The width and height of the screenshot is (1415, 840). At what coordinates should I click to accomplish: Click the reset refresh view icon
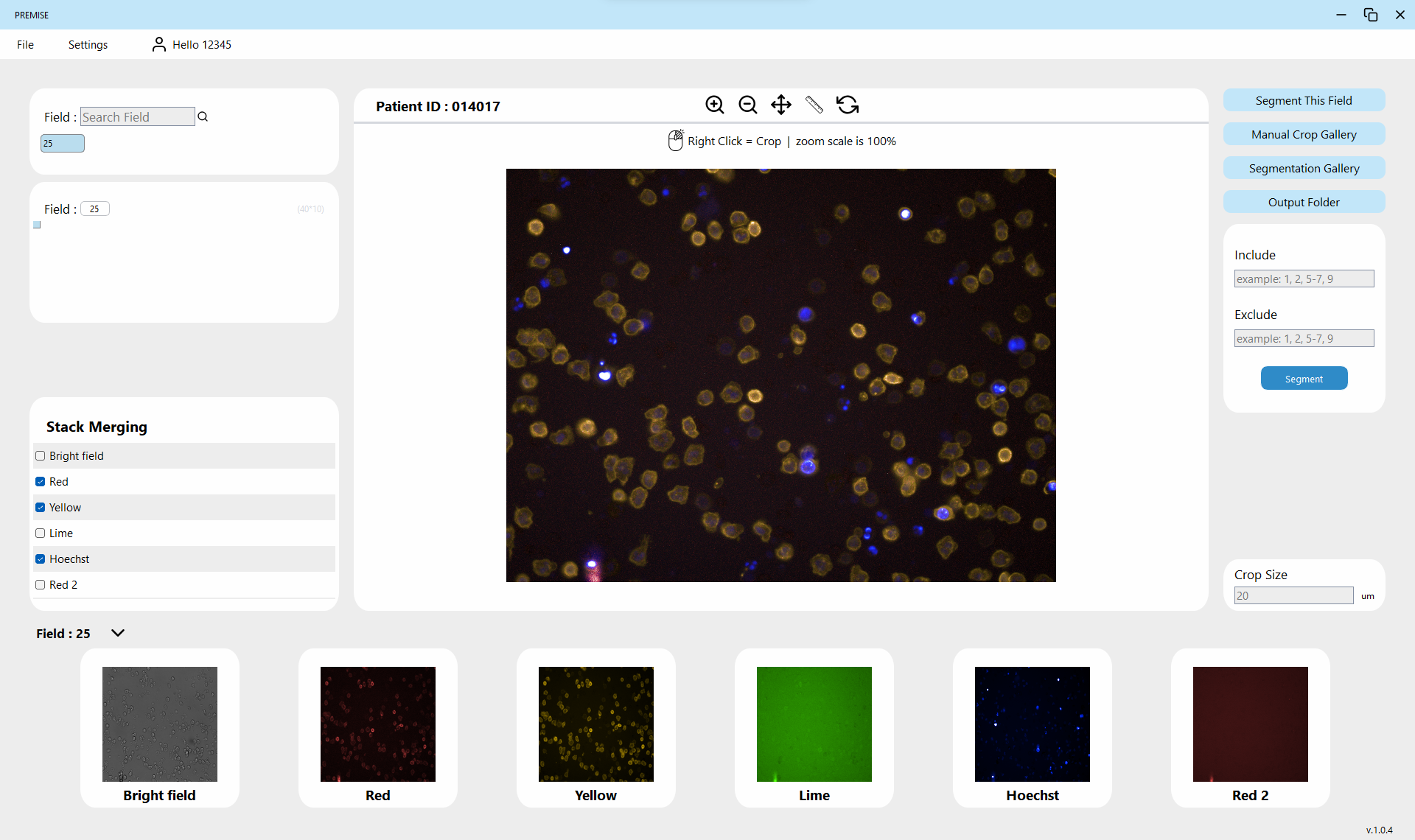point(848,105)
